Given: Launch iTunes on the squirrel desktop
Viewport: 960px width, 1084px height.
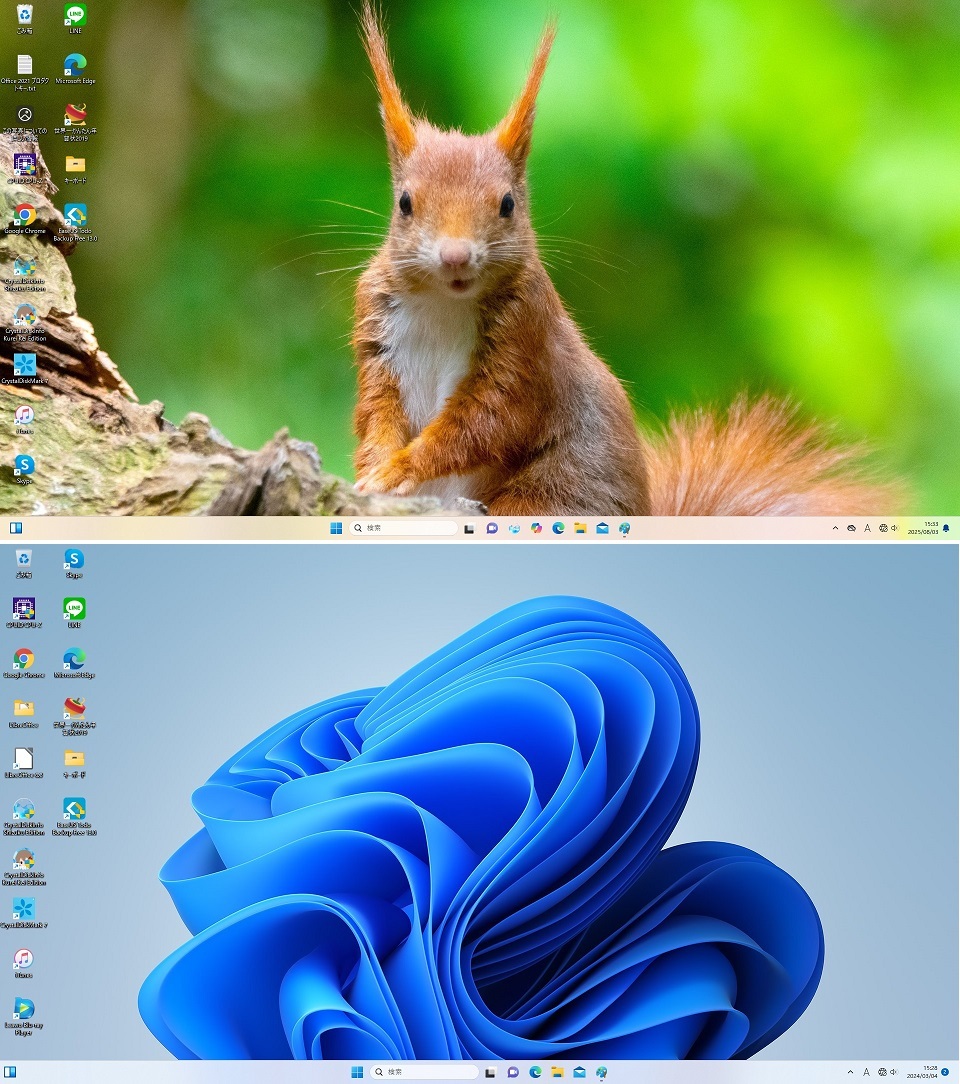Looking at the screenshot, I should click(x=25, y=419).
